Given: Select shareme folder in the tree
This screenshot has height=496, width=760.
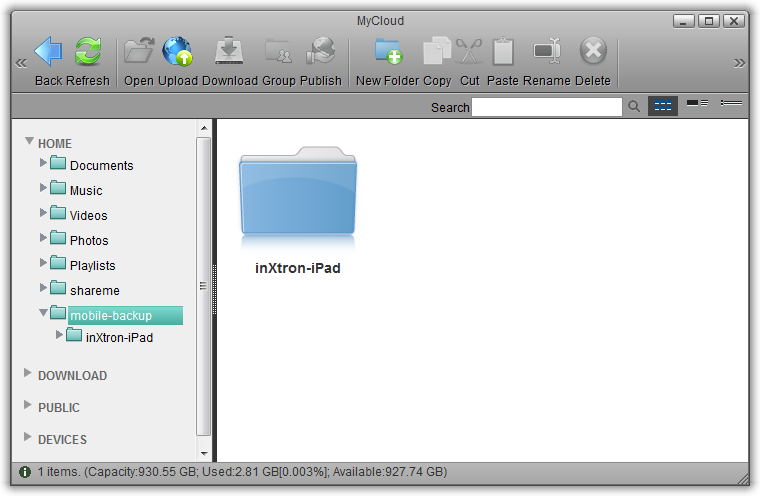Looking at the screenshot, I should 94,290.
